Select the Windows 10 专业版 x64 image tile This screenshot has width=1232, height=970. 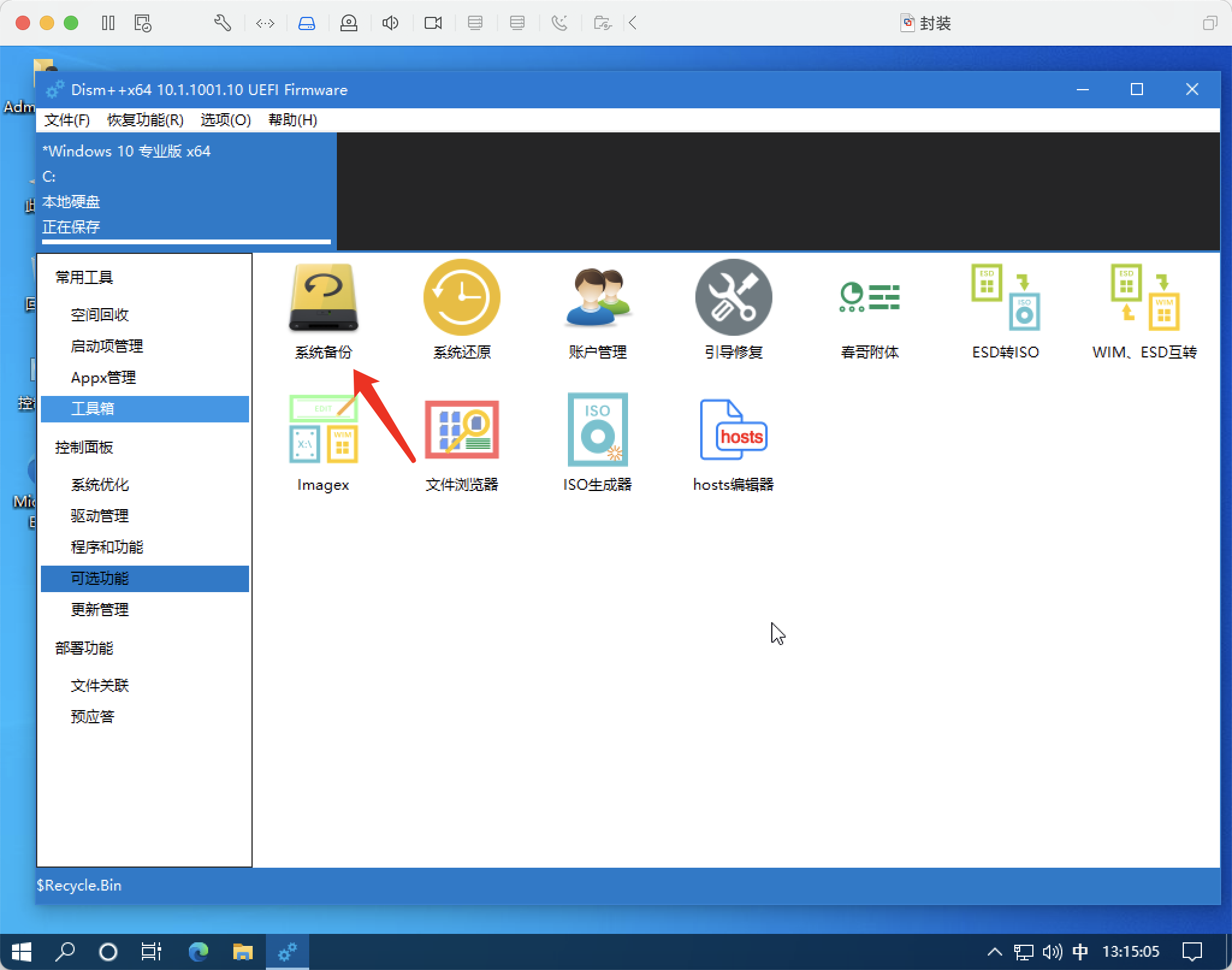click(x=186, y=189)
